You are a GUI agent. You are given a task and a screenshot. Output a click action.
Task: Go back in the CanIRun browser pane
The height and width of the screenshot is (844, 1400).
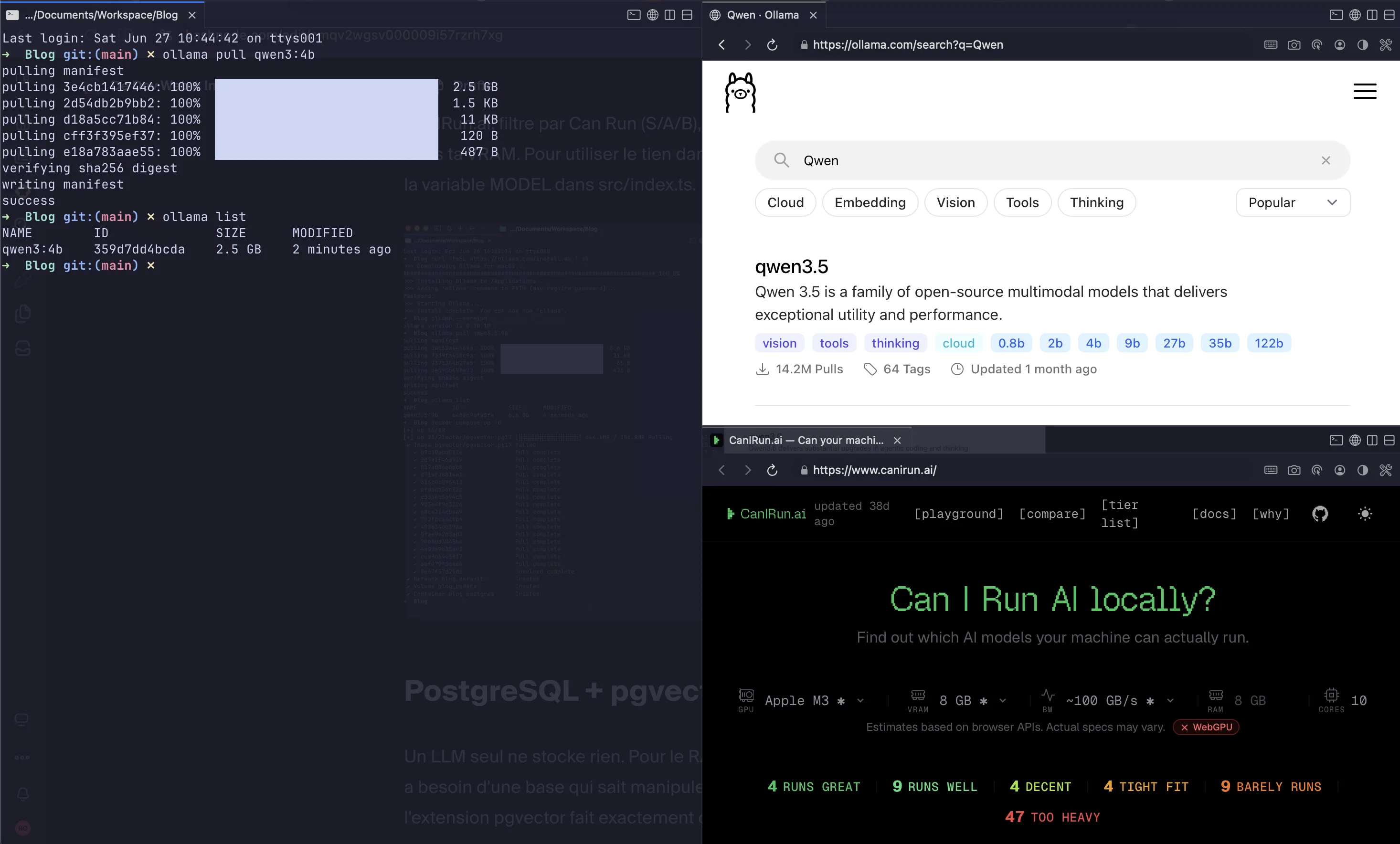pos(721,470)
